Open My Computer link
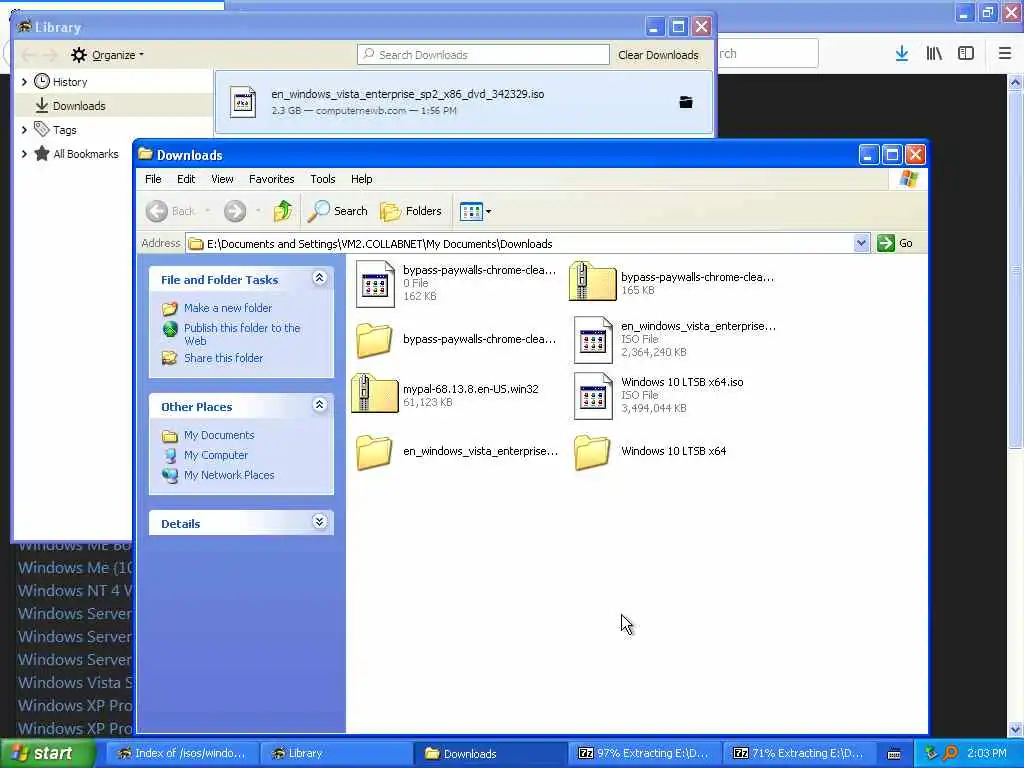Viewport: 1024px width, 768px height. [216, 455]
